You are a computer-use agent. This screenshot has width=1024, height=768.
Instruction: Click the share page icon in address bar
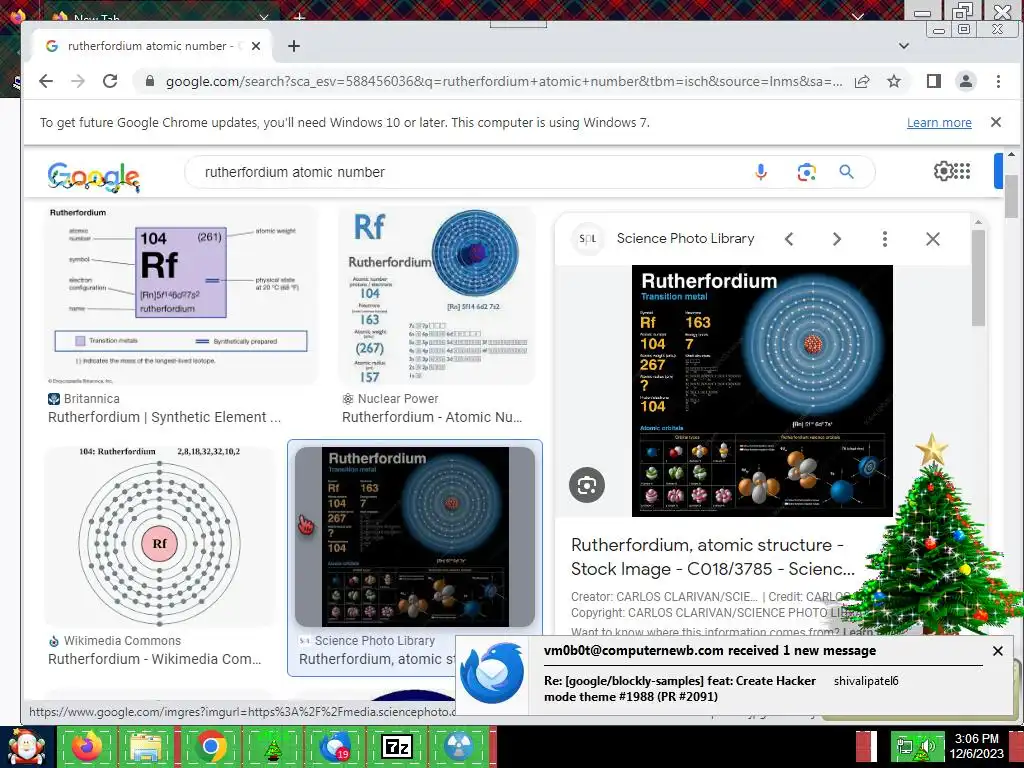tap(862, 81)
